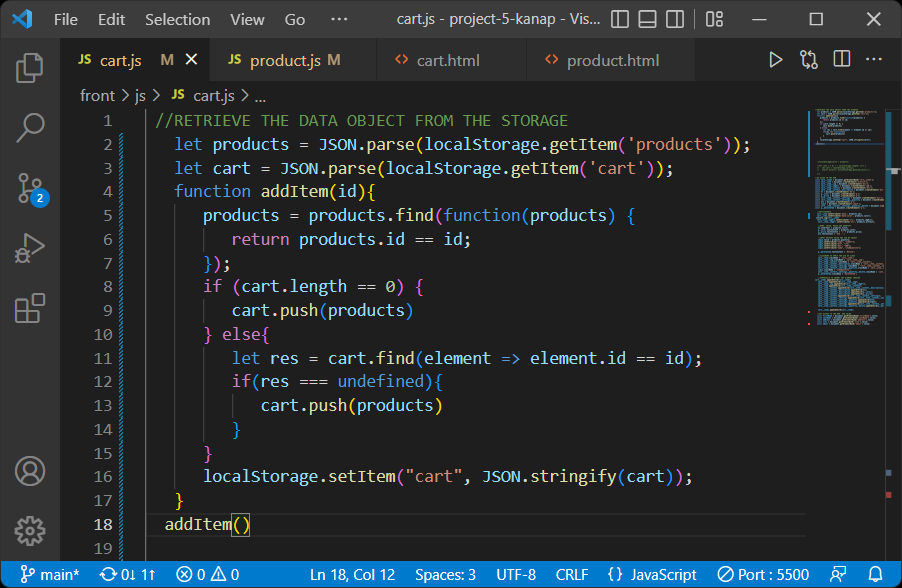Toggle the bottom Panel visibility

click(x=645, y=18)
